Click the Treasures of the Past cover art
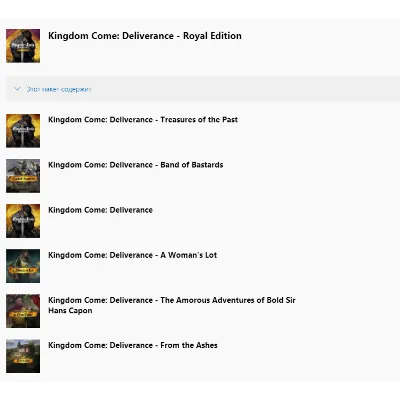The height and width of the screenshot is (400, 400). click(x=23, y=131)
